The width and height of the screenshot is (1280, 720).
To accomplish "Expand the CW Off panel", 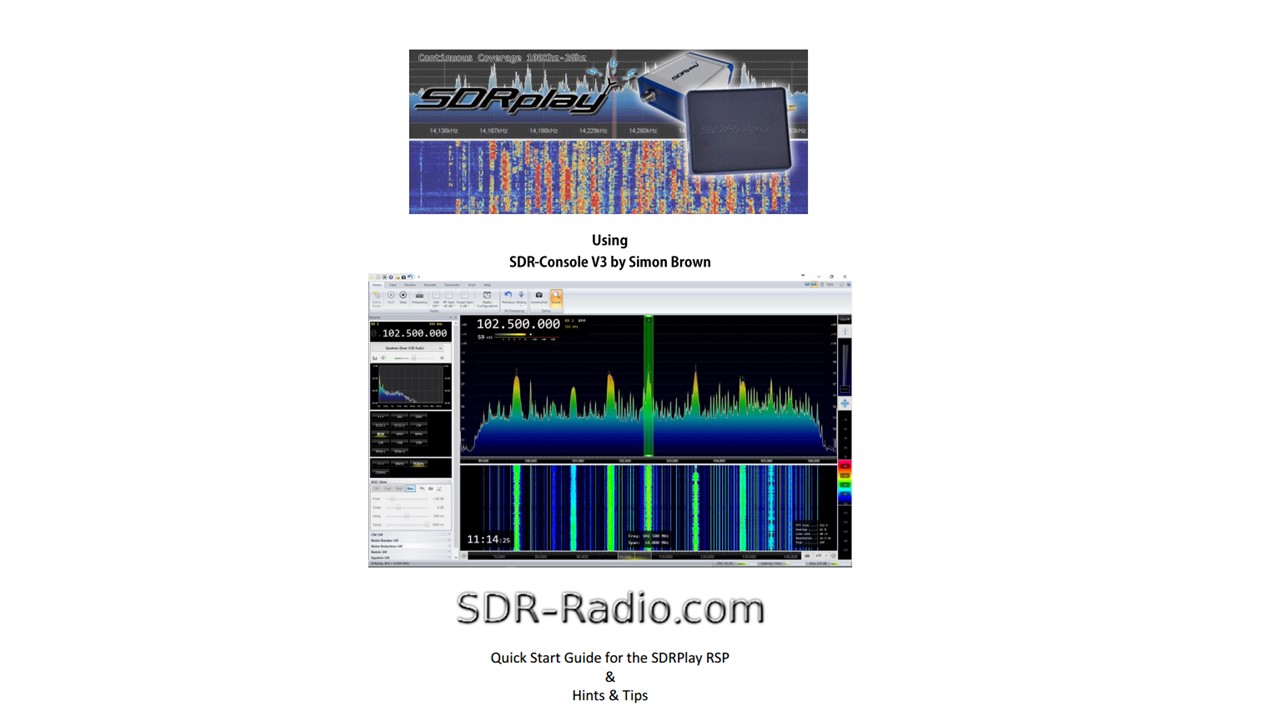I will [410, 534].
